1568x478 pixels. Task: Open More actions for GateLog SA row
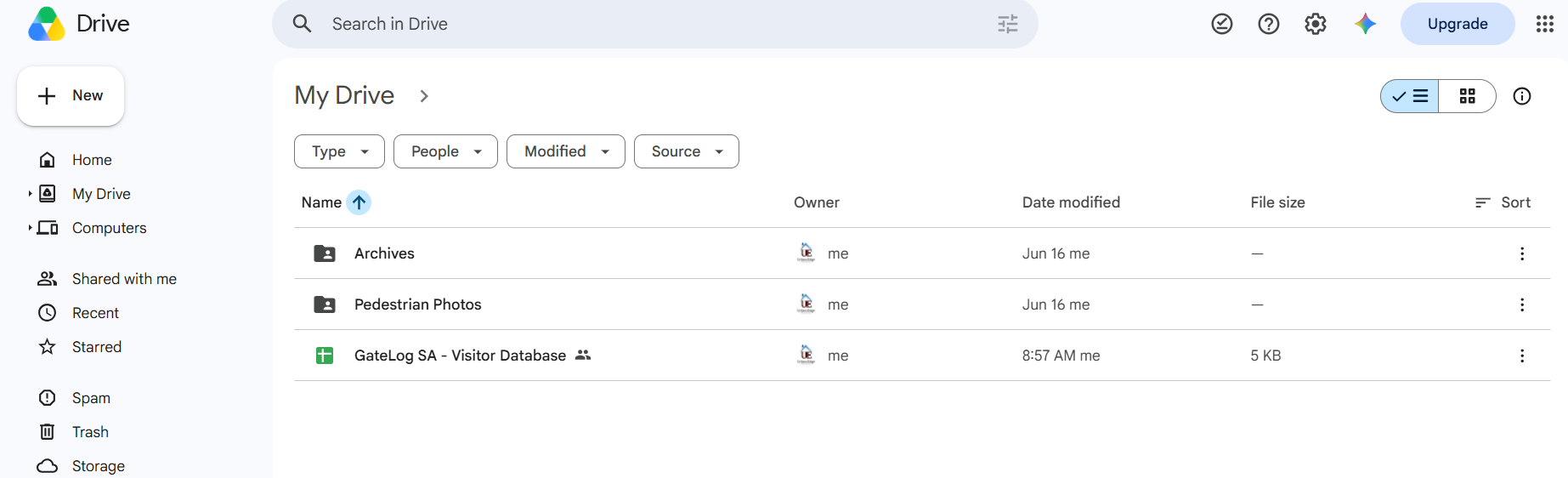[1522, 356]
